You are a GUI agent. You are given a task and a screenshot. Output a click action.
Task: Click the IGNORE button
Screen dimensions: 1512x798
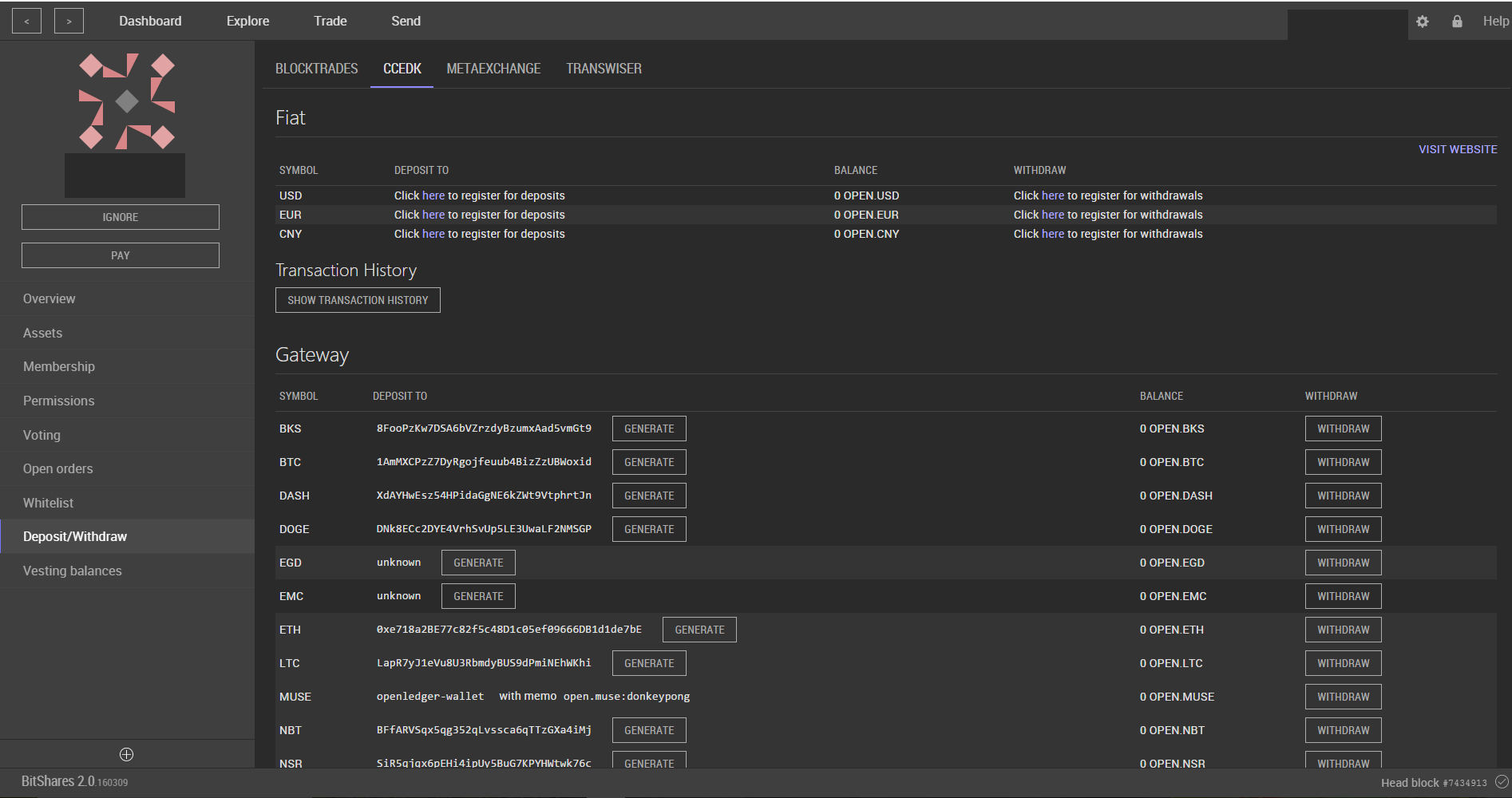[121, 217]
